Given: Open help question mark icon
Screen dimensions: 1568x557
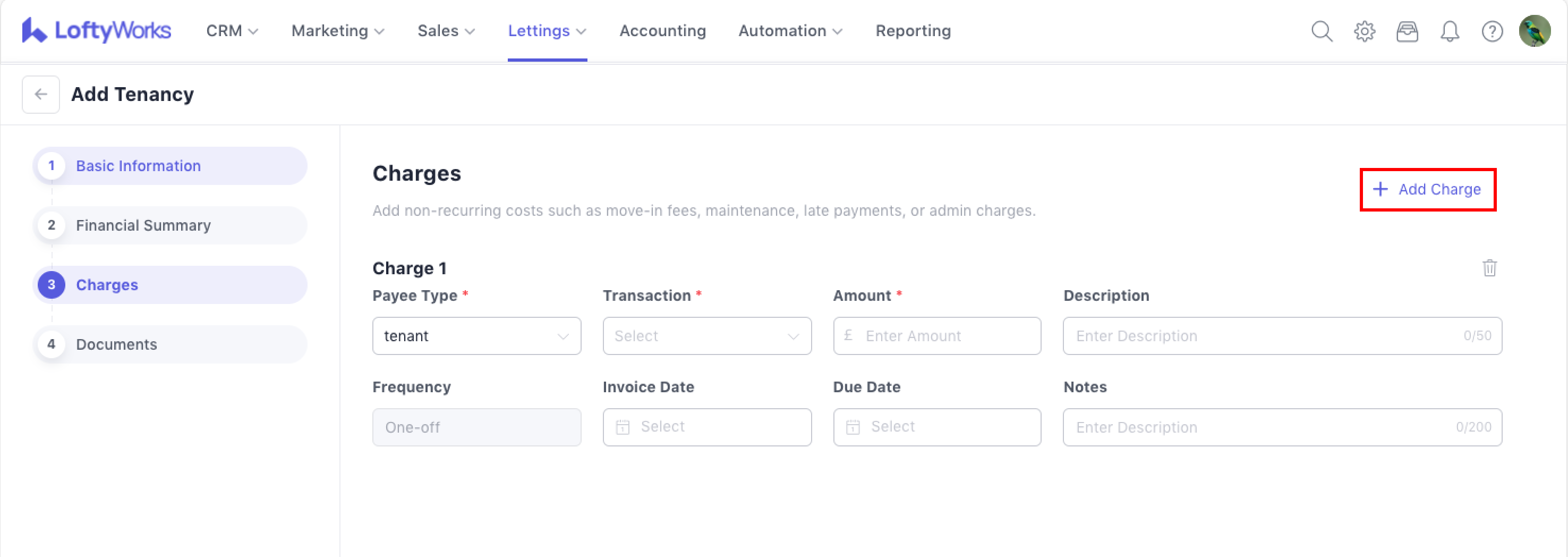Looking at the screenshot, I should [1492, 31].
